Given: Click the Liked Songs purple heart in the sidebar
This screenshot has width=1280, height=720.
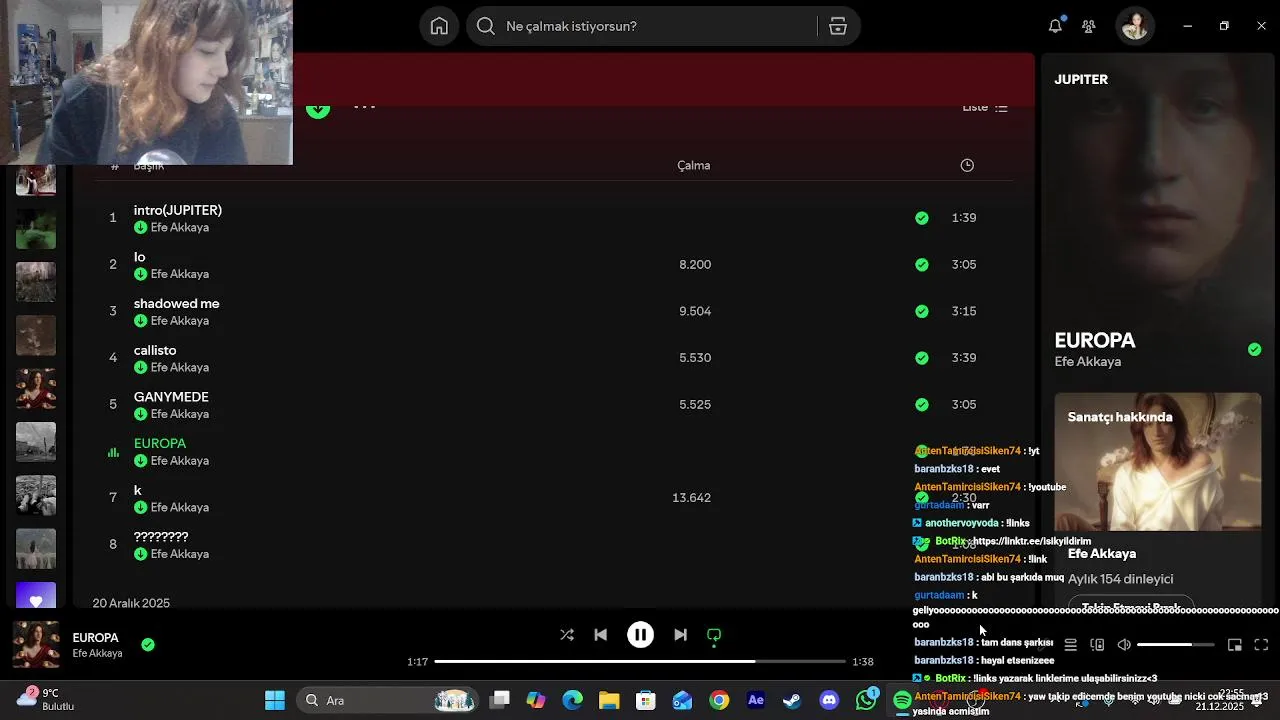Looking at the screenshot, I should 36,597.
